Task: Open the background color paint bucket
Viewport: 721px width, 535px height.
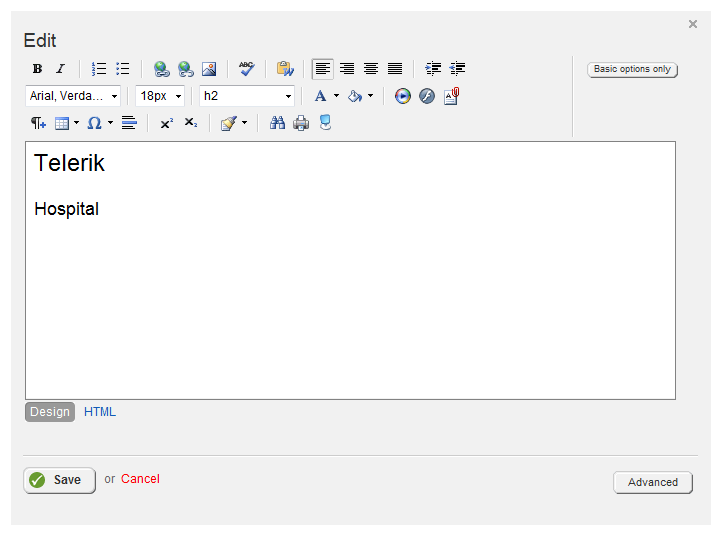Action: [x=355, y=96]
